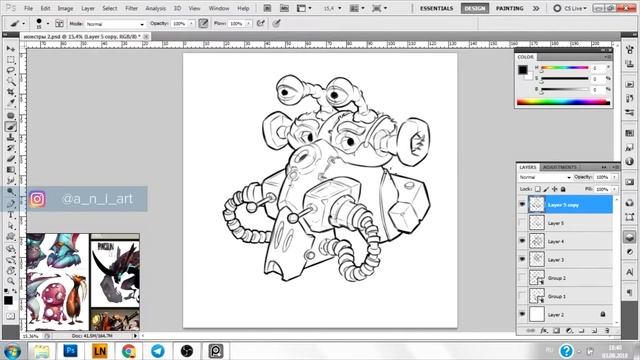Open CS Live button
640x360 pixels.
(571, 8)
